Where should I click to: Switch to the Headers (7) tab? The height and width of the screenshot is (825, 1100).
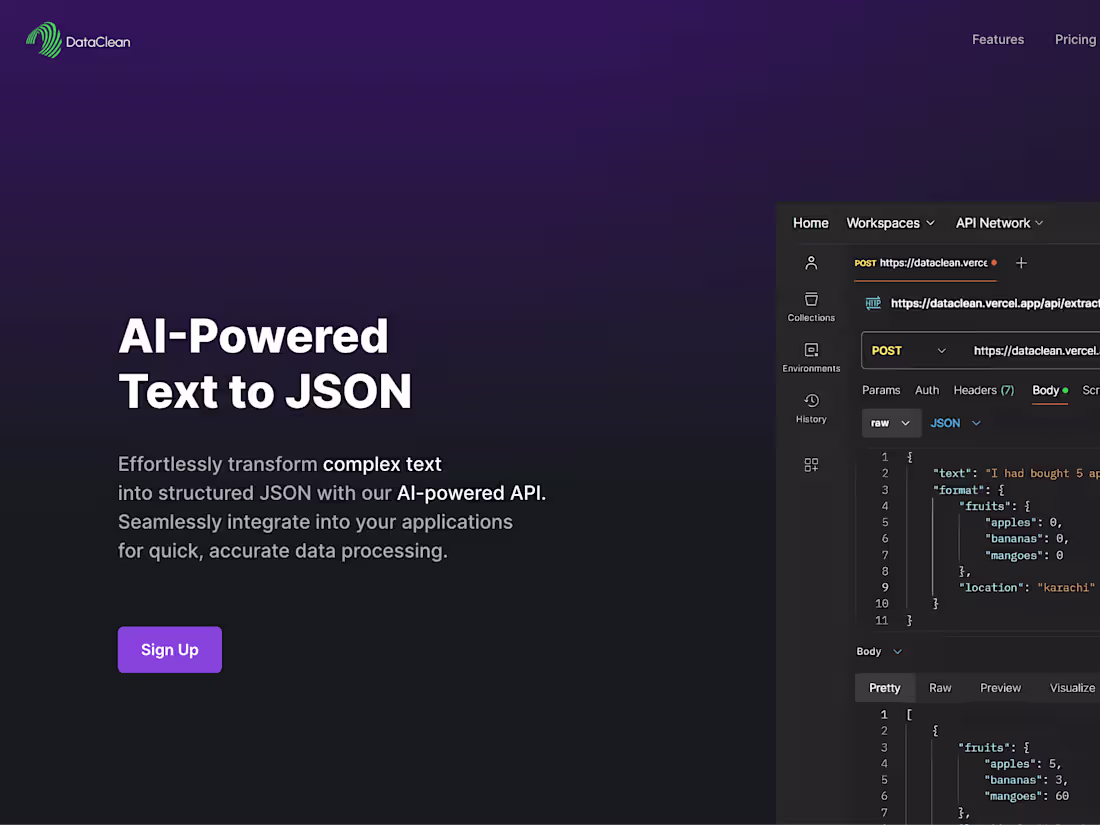(x=984, y=390)
